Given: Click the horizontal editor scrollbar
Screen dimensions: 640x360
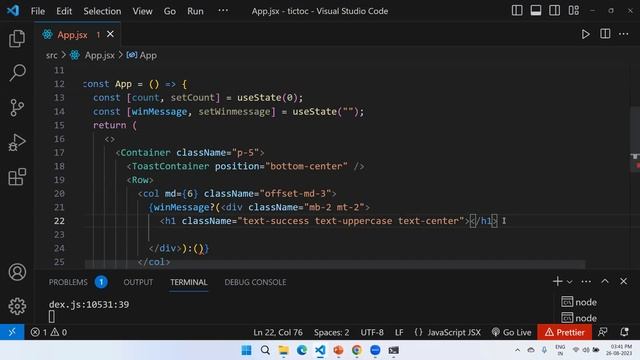Looking at the screenshot, I should (335, 264).
